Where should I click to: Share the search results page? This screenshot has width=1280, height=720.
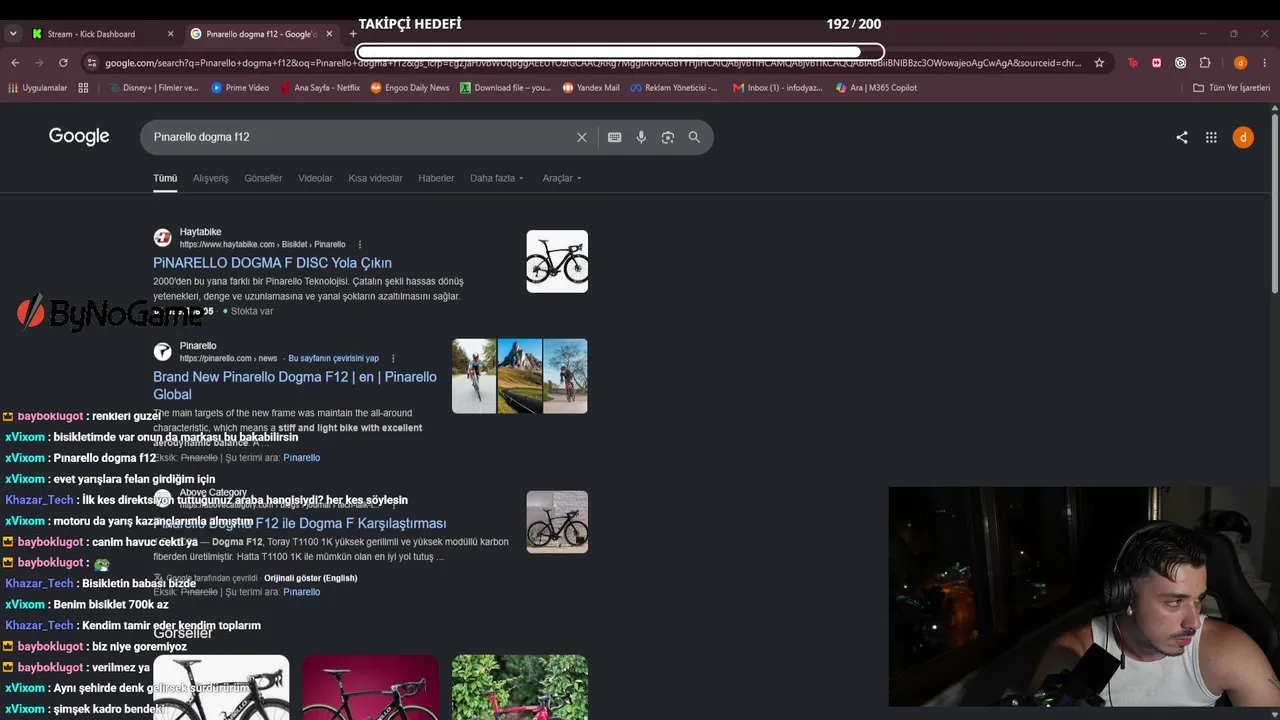click(1182, 137)
